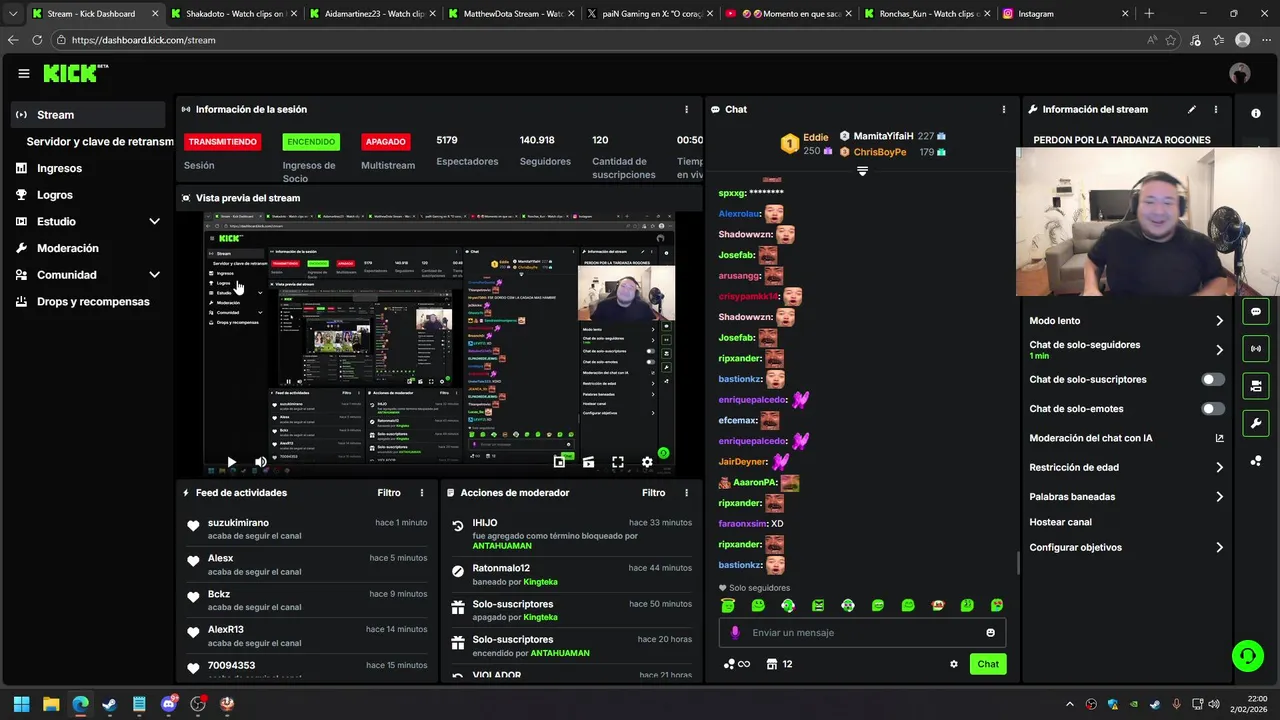Toggle theater mode in stream preview
Screen dimensions: 1280x720
click(x=588, y=462)
